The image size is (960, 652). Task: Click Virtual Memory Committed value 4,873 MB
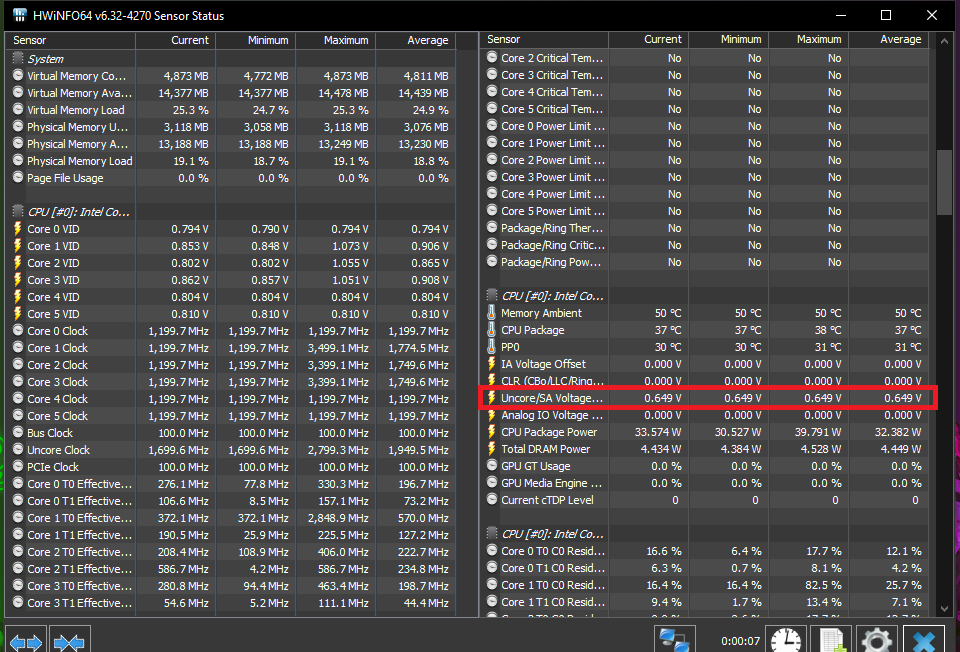186,76
